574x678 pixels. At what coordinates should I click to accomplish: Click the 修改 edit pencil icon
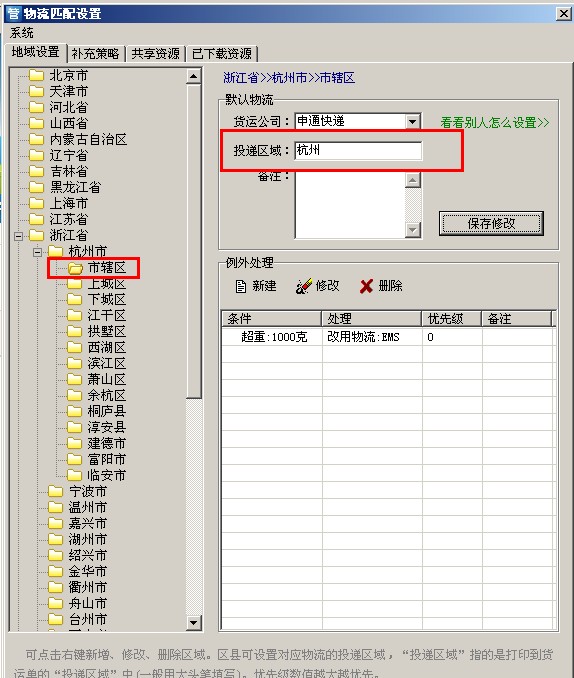click(x=303, y=286)
